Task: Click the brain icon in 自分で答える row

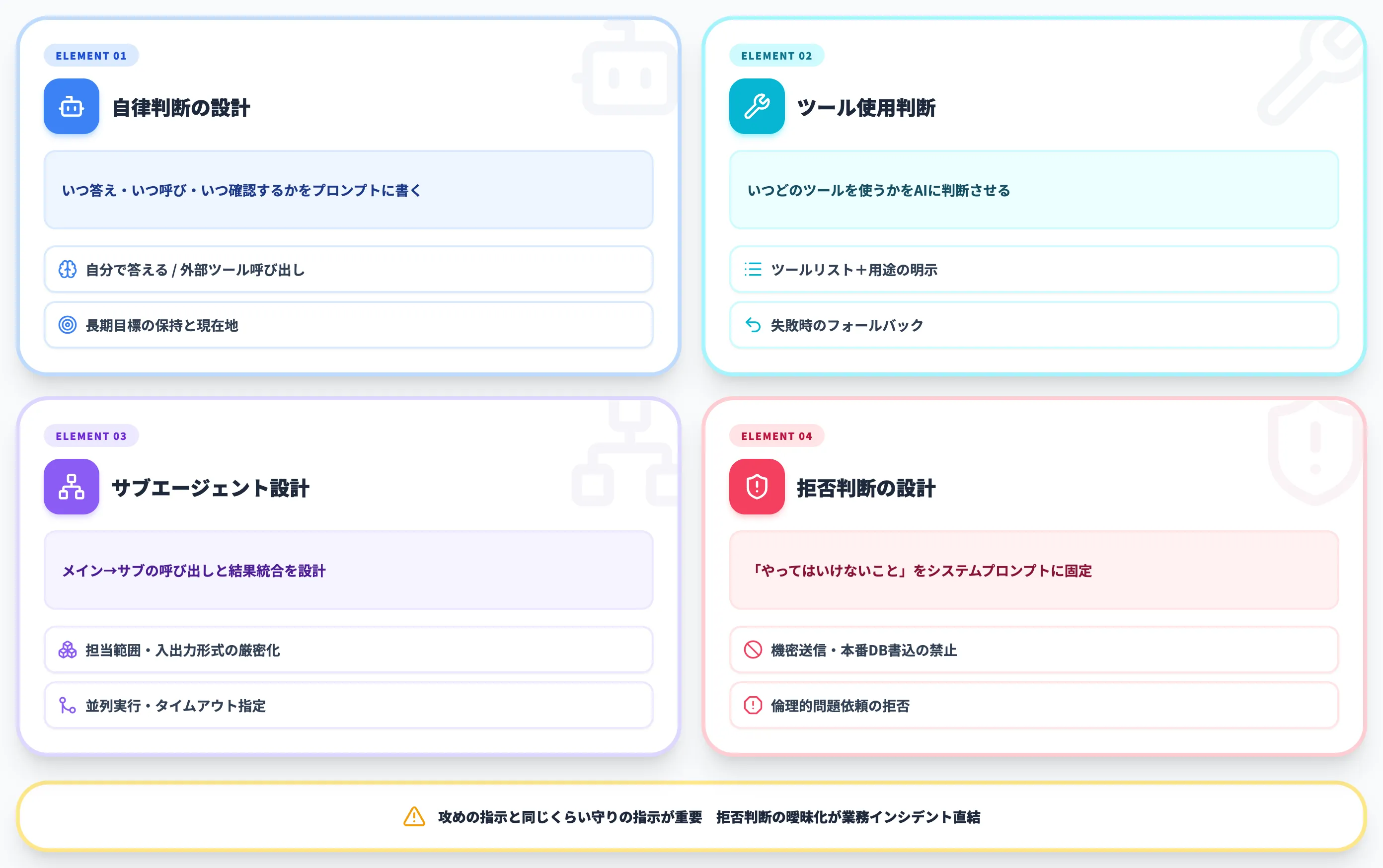Action: pos(67,269)
